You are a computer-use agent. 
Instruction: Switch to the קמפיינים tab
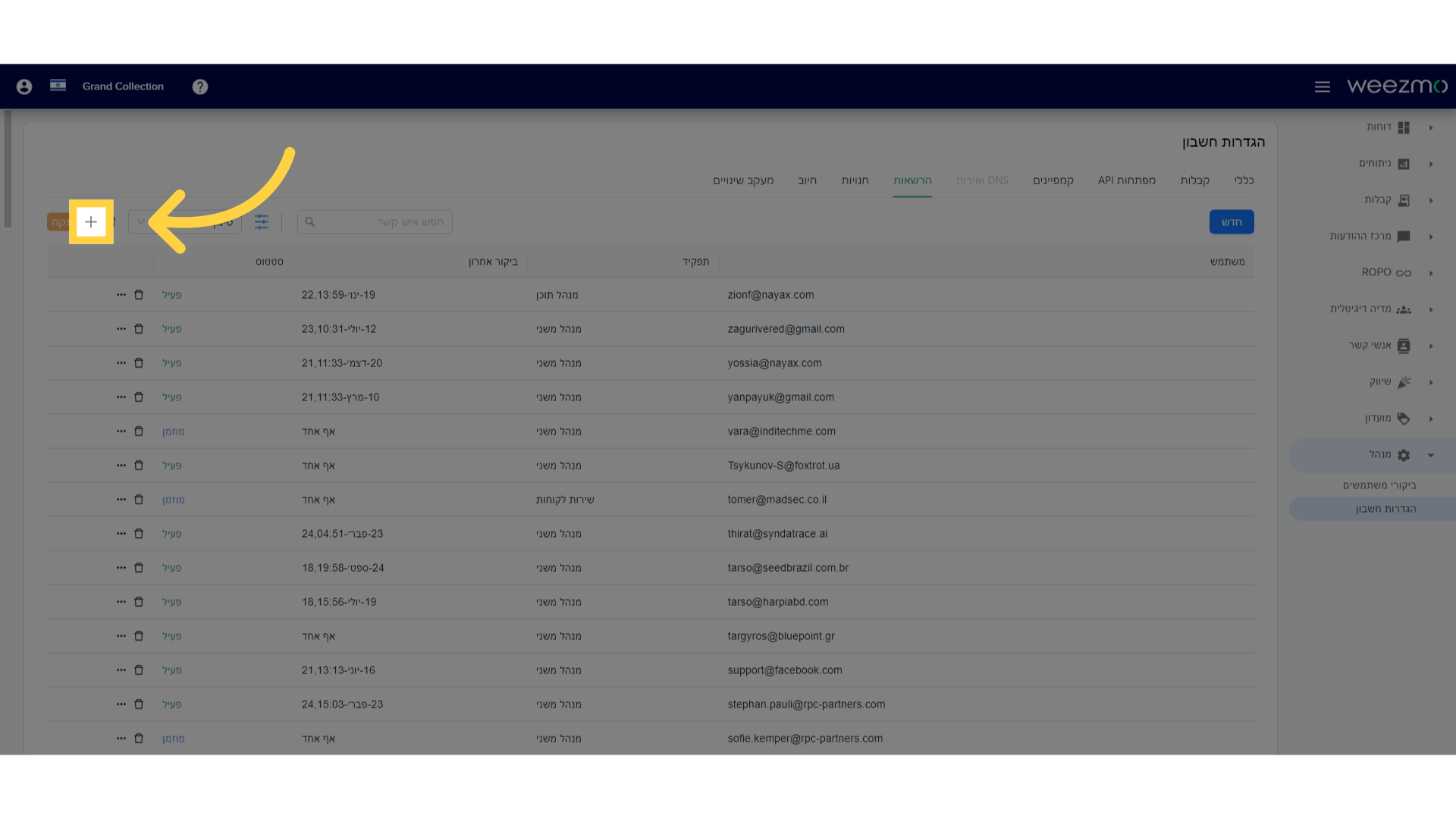pyautogui.click(x=1053, y=180)
